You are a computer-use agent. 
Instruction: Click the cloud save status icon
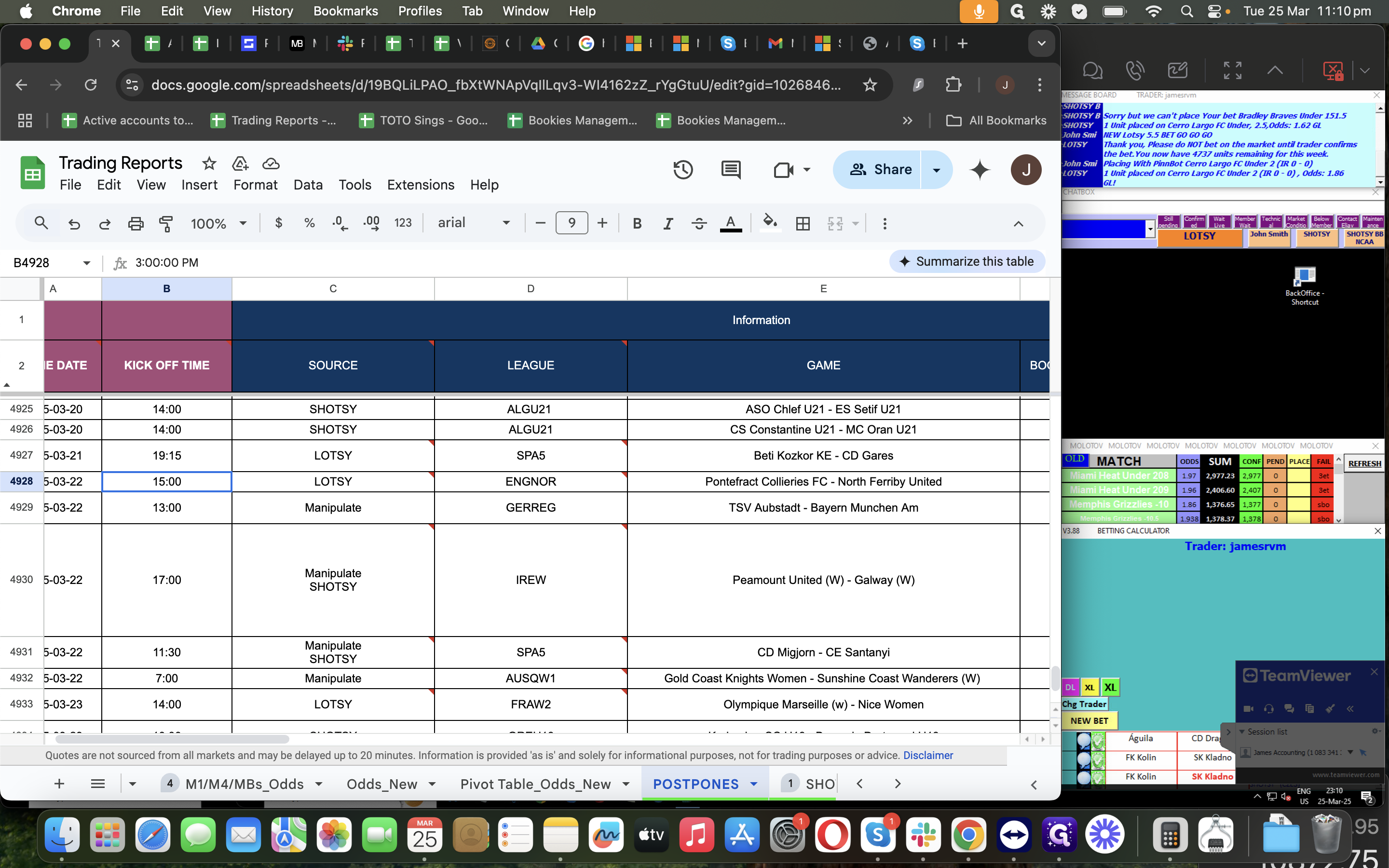click(x=271, y=163)
